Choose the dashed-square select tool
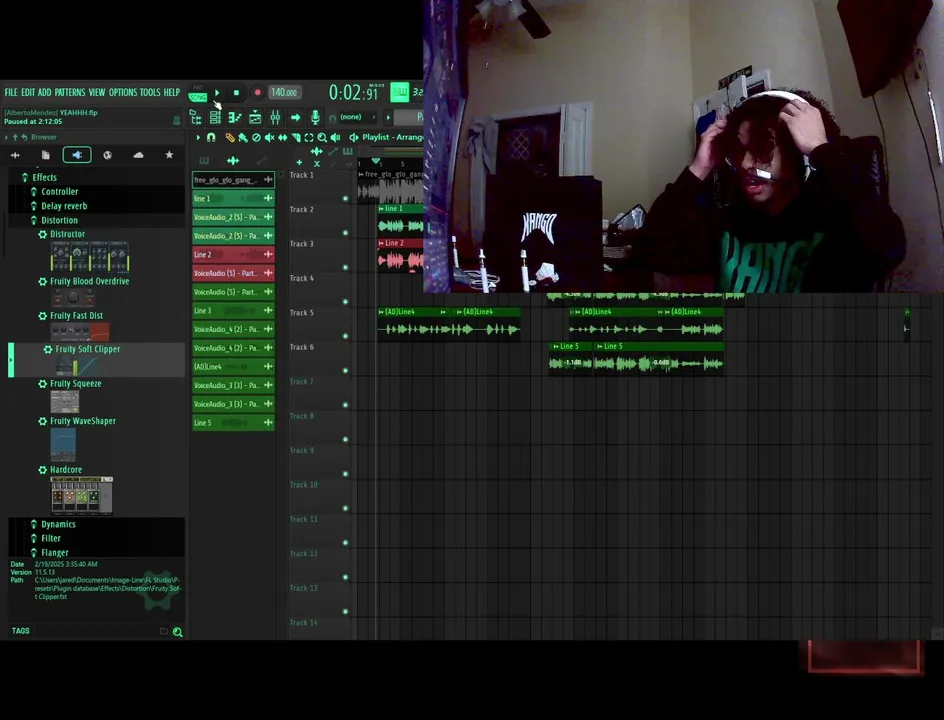The height and width of the screenshot is (720, 944). 309,138
